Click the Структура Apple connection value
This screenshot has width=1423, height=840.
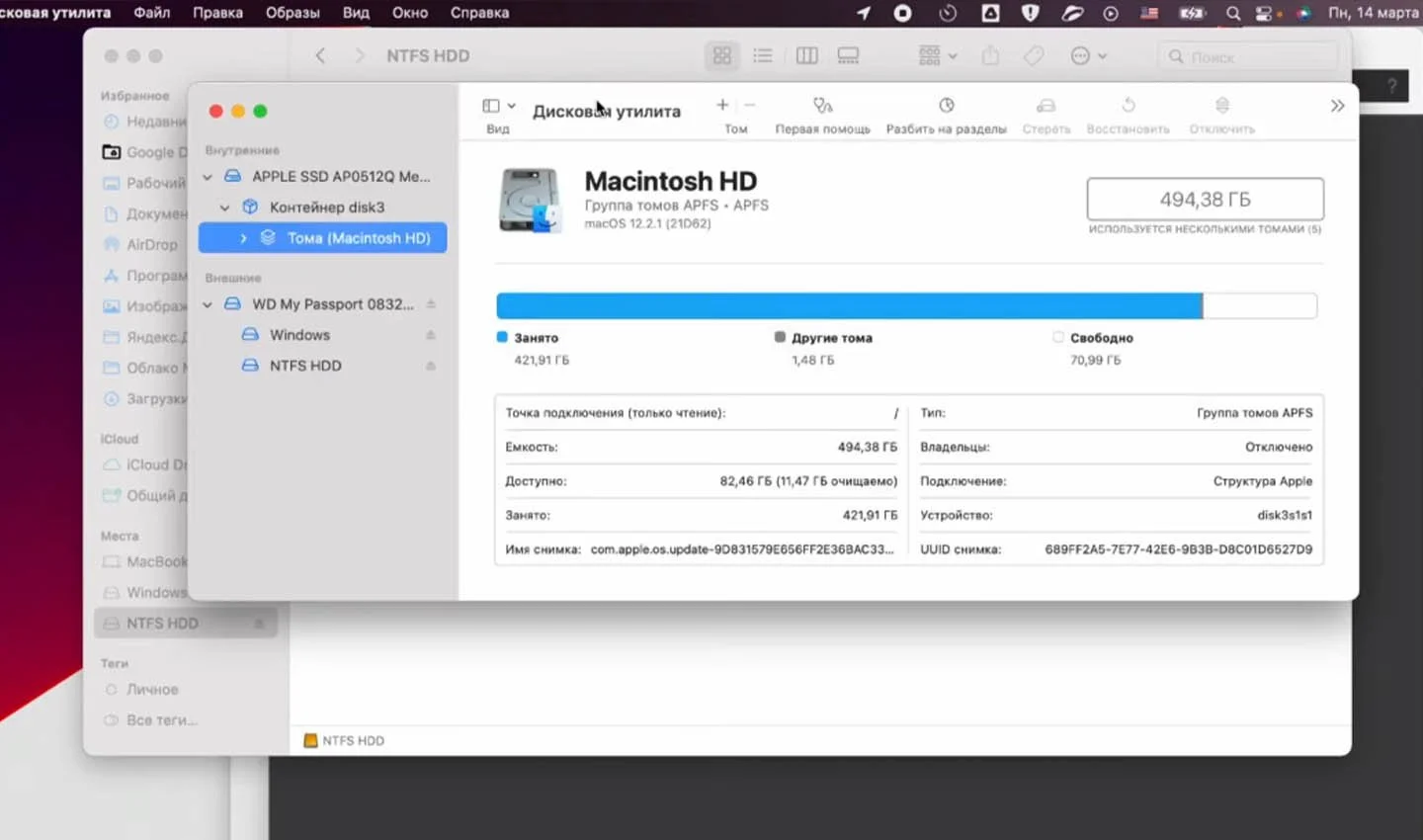1263,481
